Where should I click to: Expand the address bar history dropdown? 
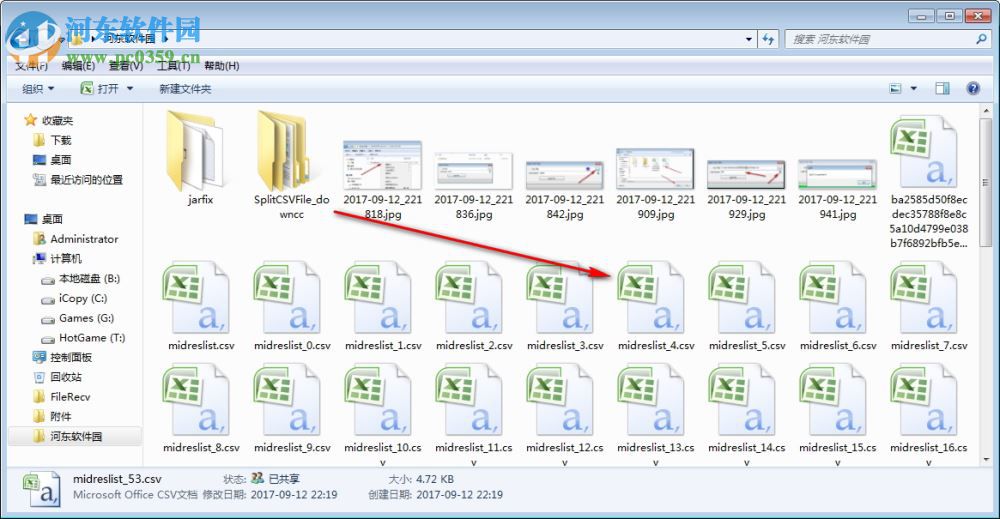pos(748,40)
